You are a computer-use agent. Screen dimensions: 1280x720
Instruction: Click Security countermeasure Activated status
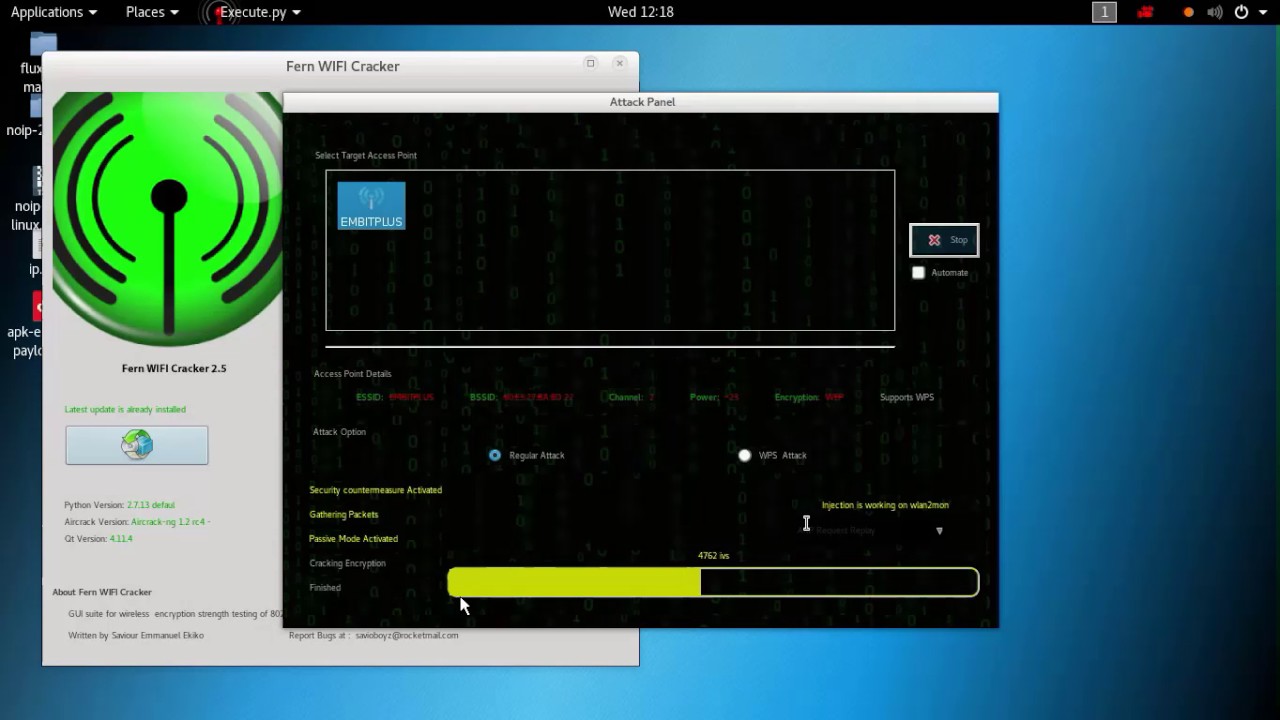coord(375,490)
